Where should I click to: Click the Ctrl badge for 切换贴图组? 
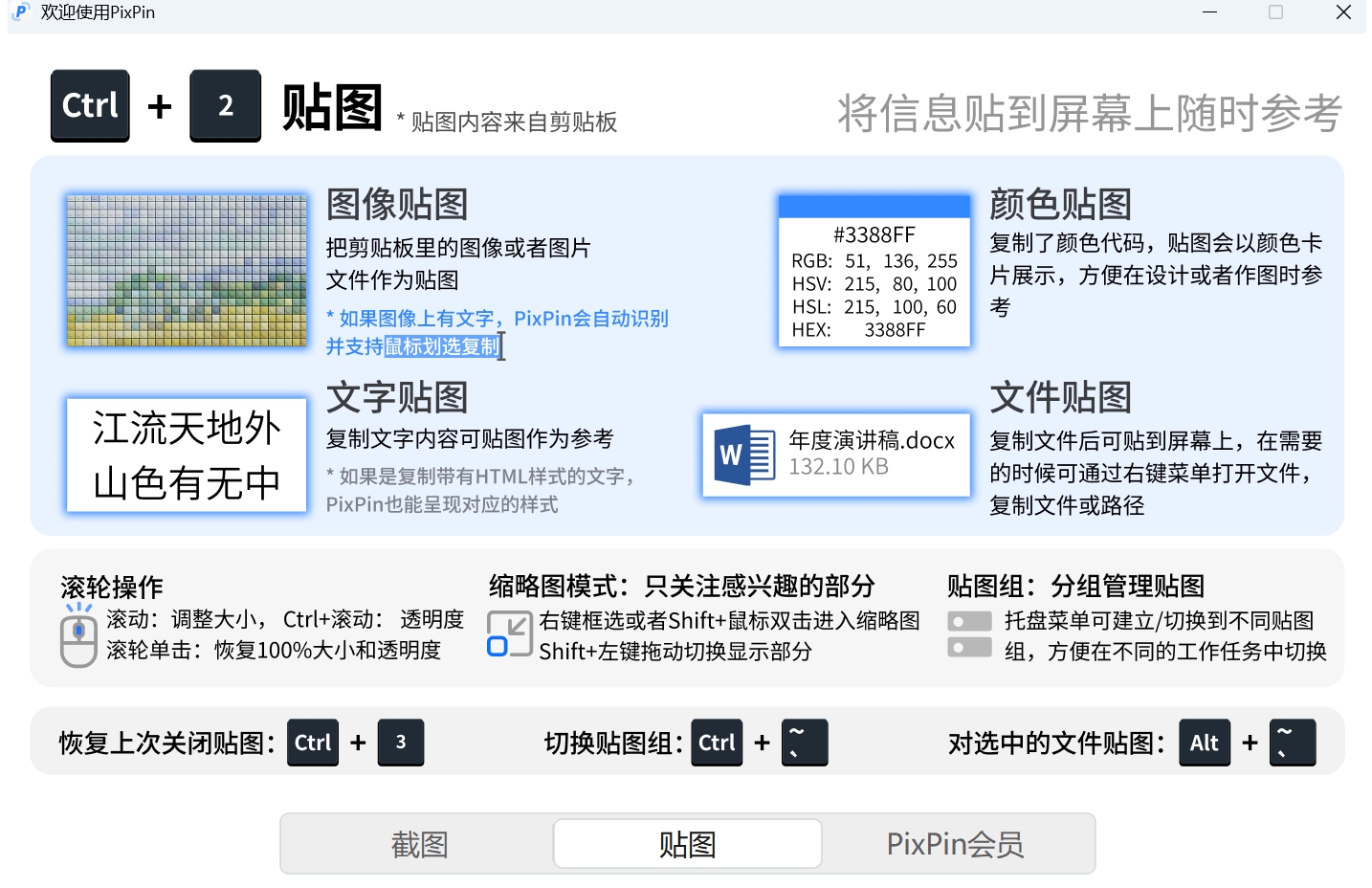717,743
